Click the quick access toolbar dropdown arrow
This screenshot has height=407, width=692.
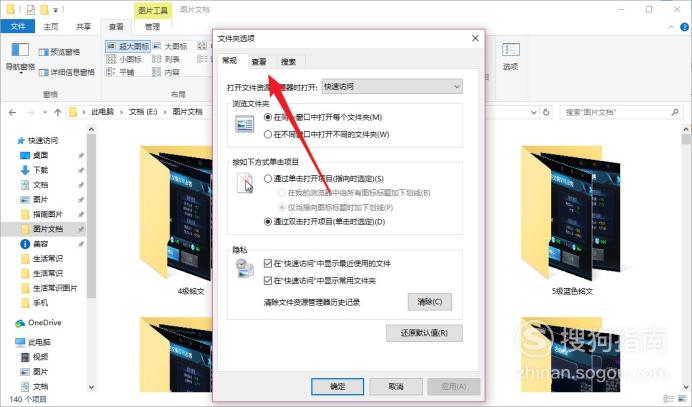(56, 9)
